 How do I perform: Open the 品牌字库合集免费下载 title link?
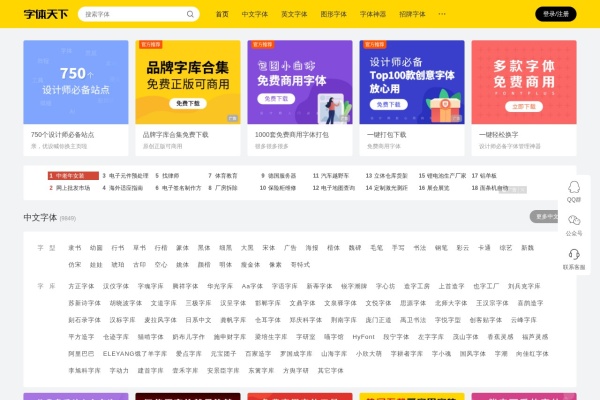tap(176, 135)
